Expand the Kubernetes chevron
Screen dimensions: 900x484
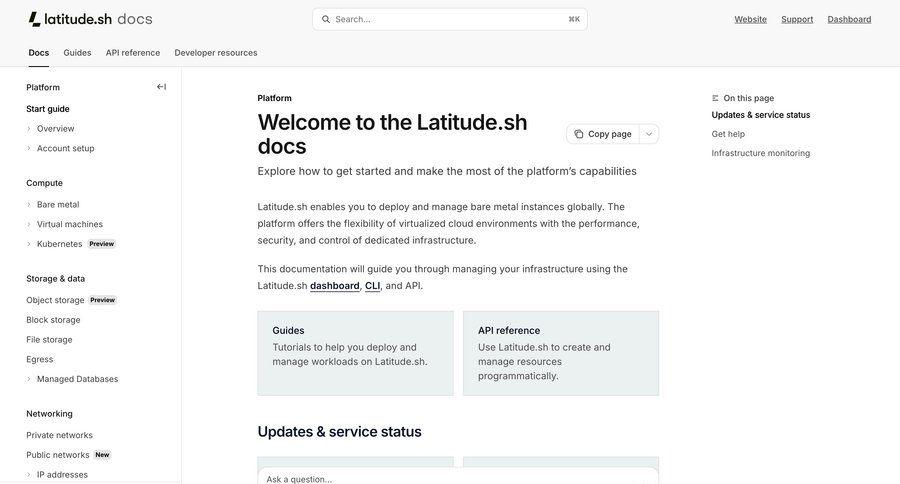click(29, 244)
